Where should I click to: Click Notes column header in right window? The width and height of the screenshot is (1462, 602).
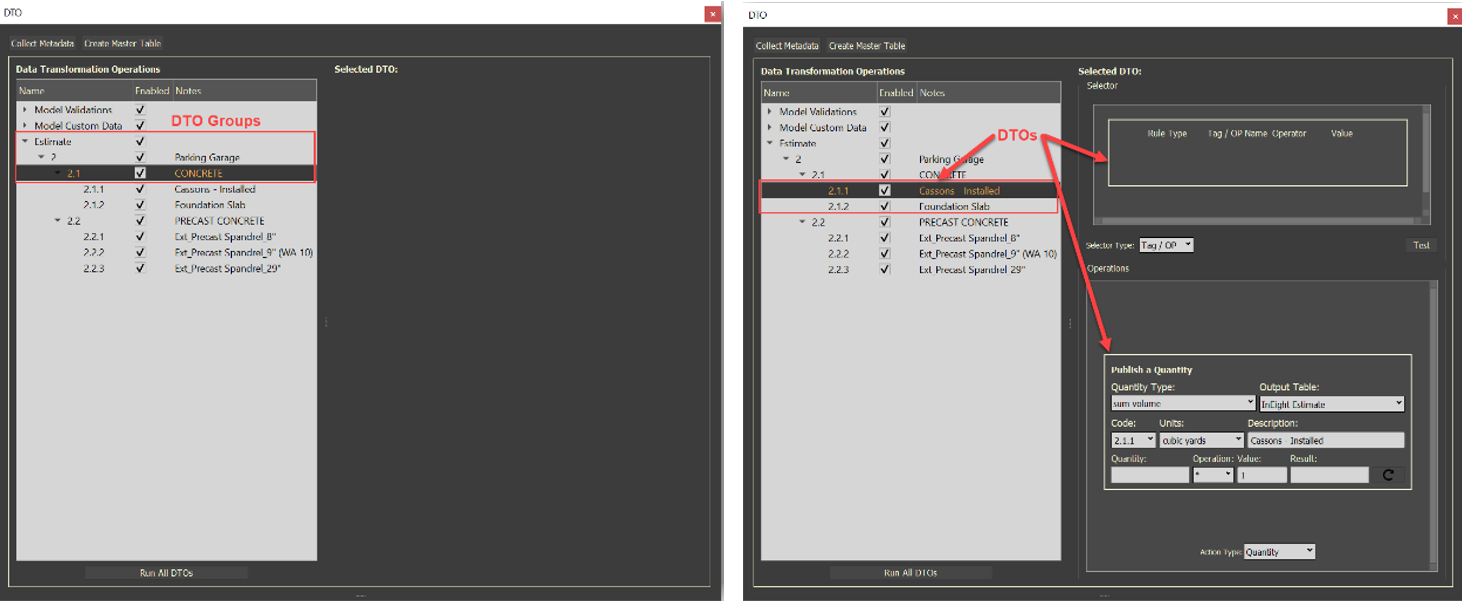coord(989,93)
